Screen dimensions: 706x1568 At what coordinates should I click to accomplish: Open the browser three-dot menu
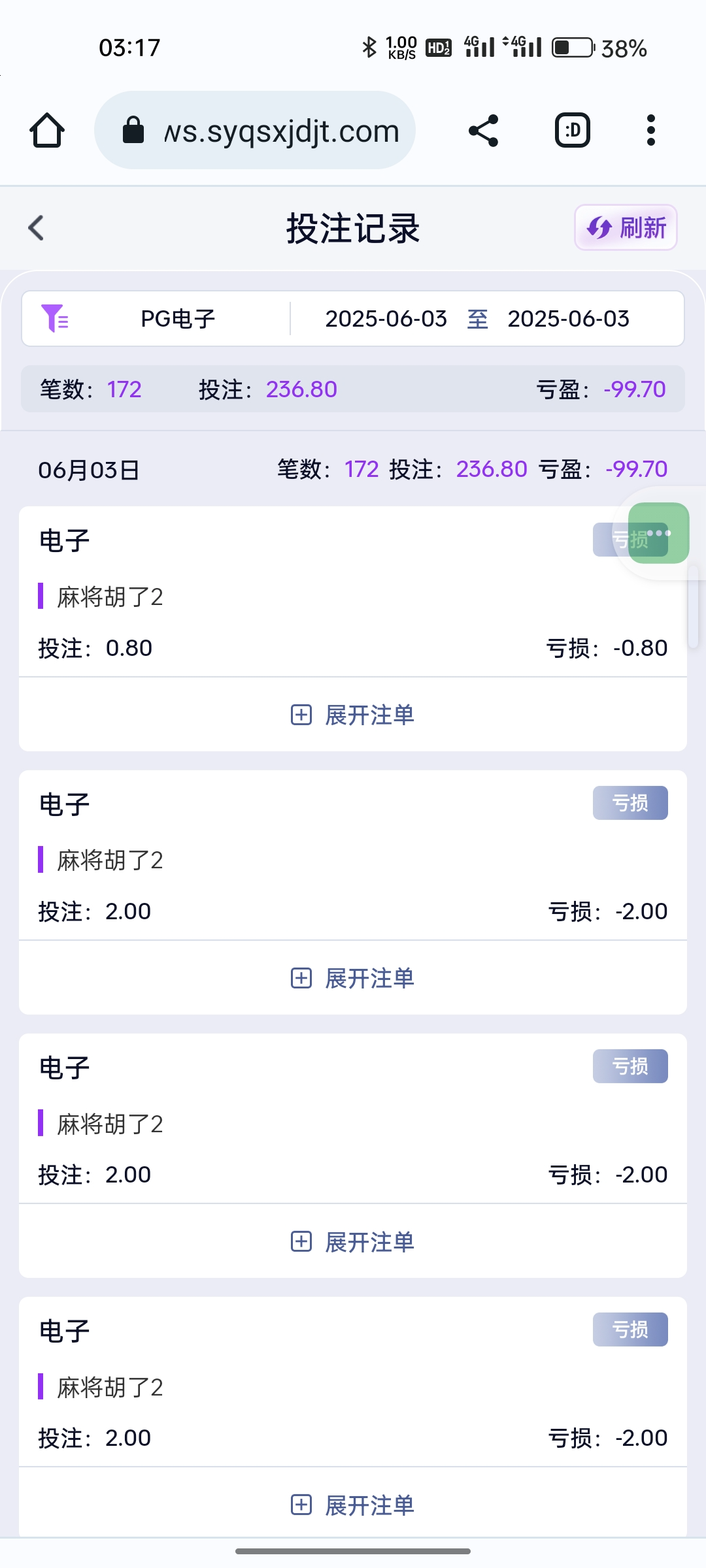tap(650, 131)
